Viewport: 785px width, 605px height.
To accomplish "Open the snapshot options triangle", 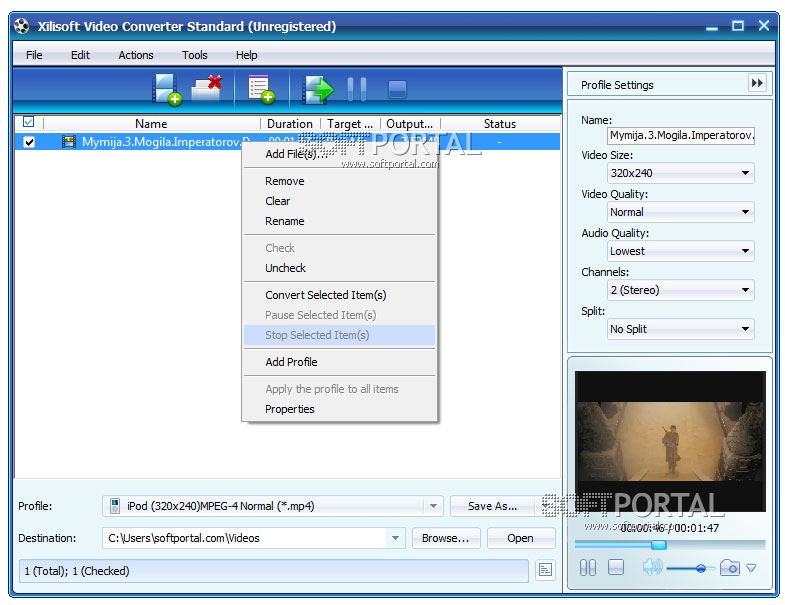I will 751,568.
